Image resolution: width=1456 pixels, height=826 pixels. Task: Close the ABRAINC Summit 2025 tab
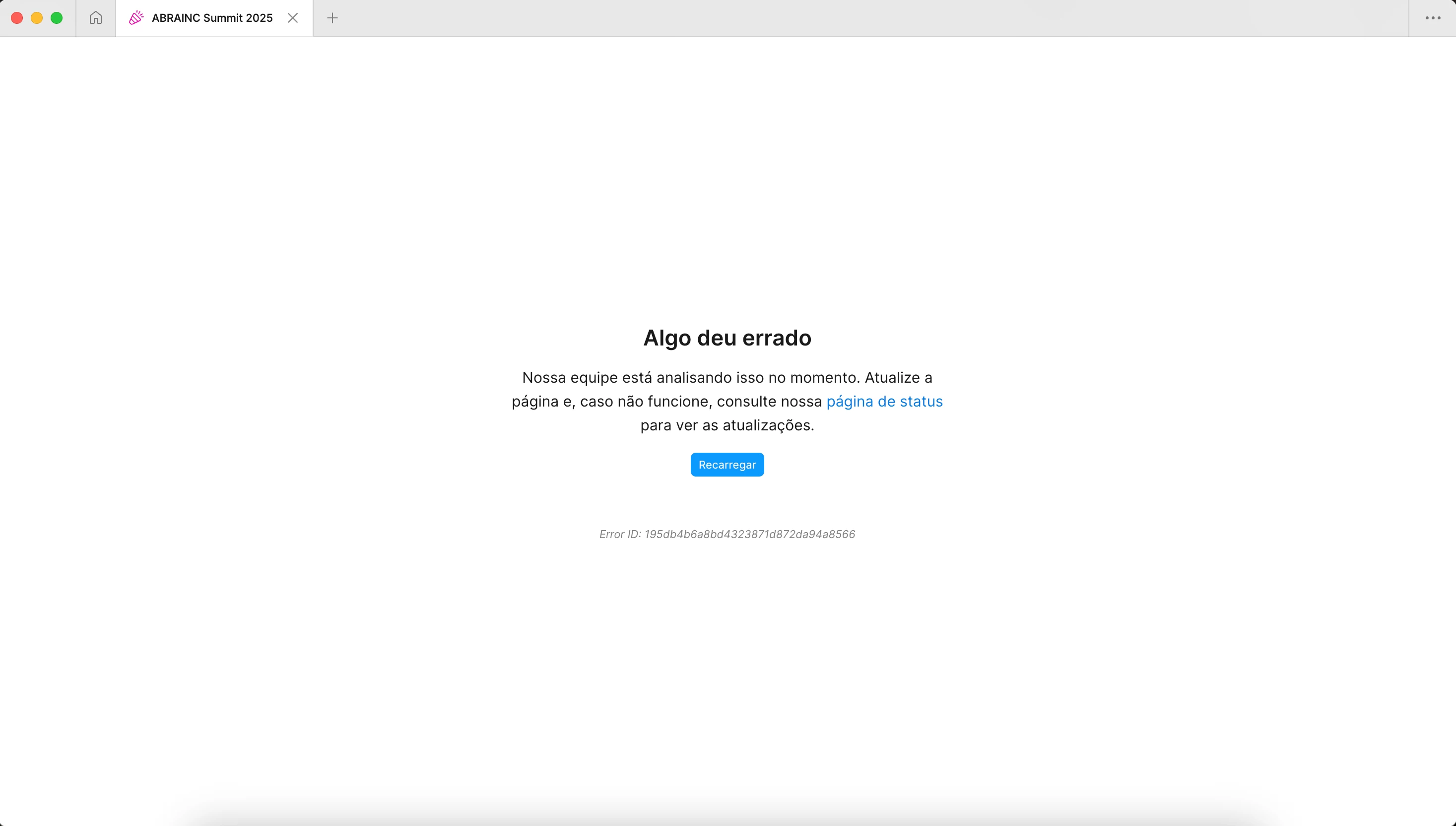point(293,18)
